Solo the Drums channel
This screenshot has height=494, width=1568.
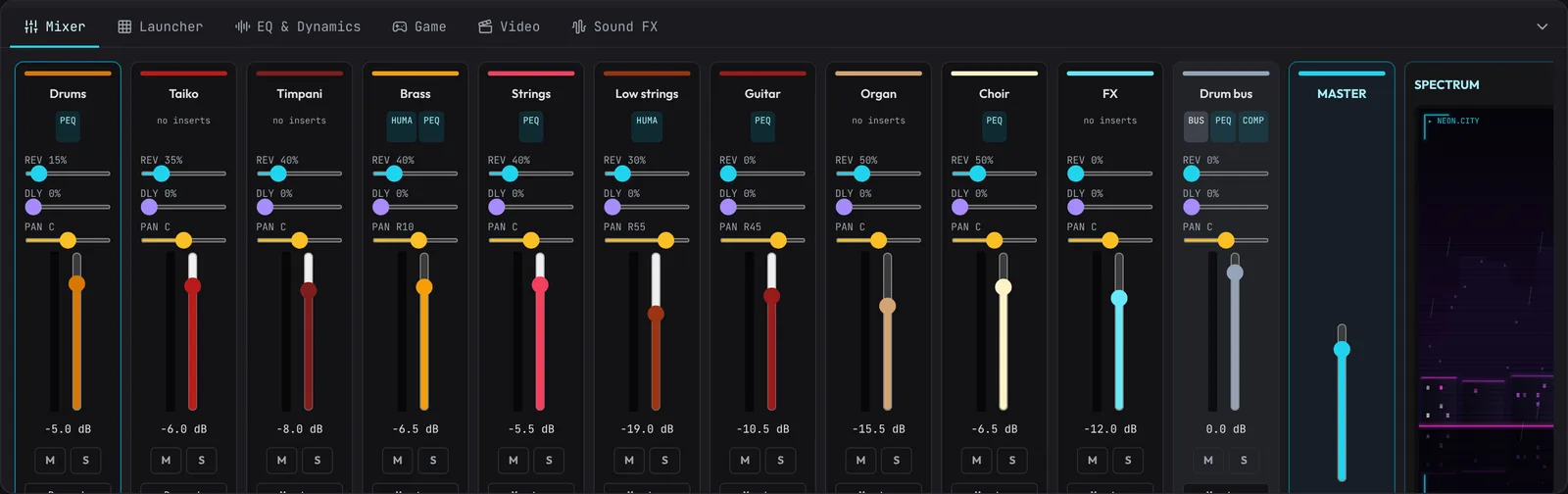[86, 460]
